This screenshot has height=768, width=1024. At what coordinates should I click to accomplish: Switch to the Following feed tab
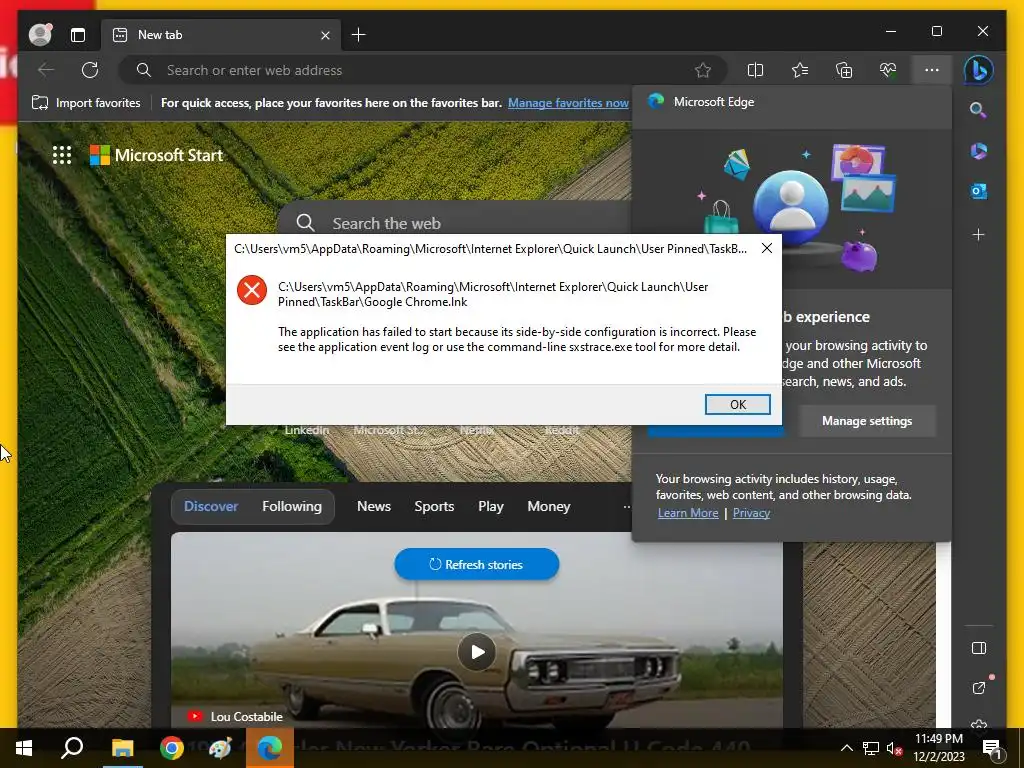click(292, 506)
